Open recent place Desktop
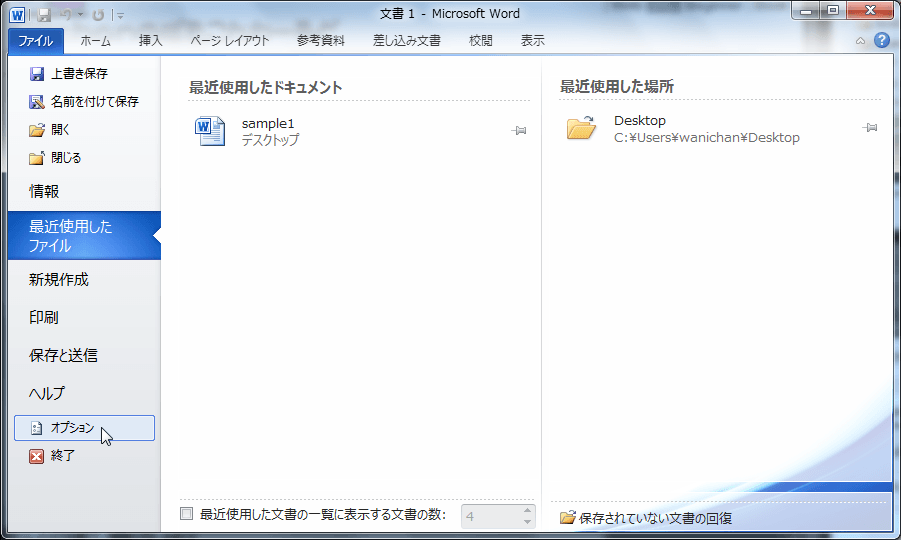Image resolution: width=901 pixels, height=540 pixels. (x=719, y=129)
